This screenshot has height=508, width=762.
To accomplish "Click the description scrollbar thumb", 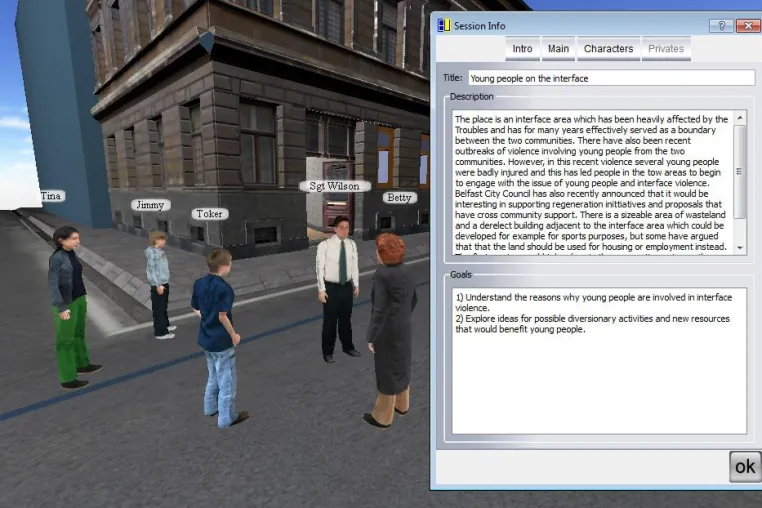I will (x=740, y=172).
